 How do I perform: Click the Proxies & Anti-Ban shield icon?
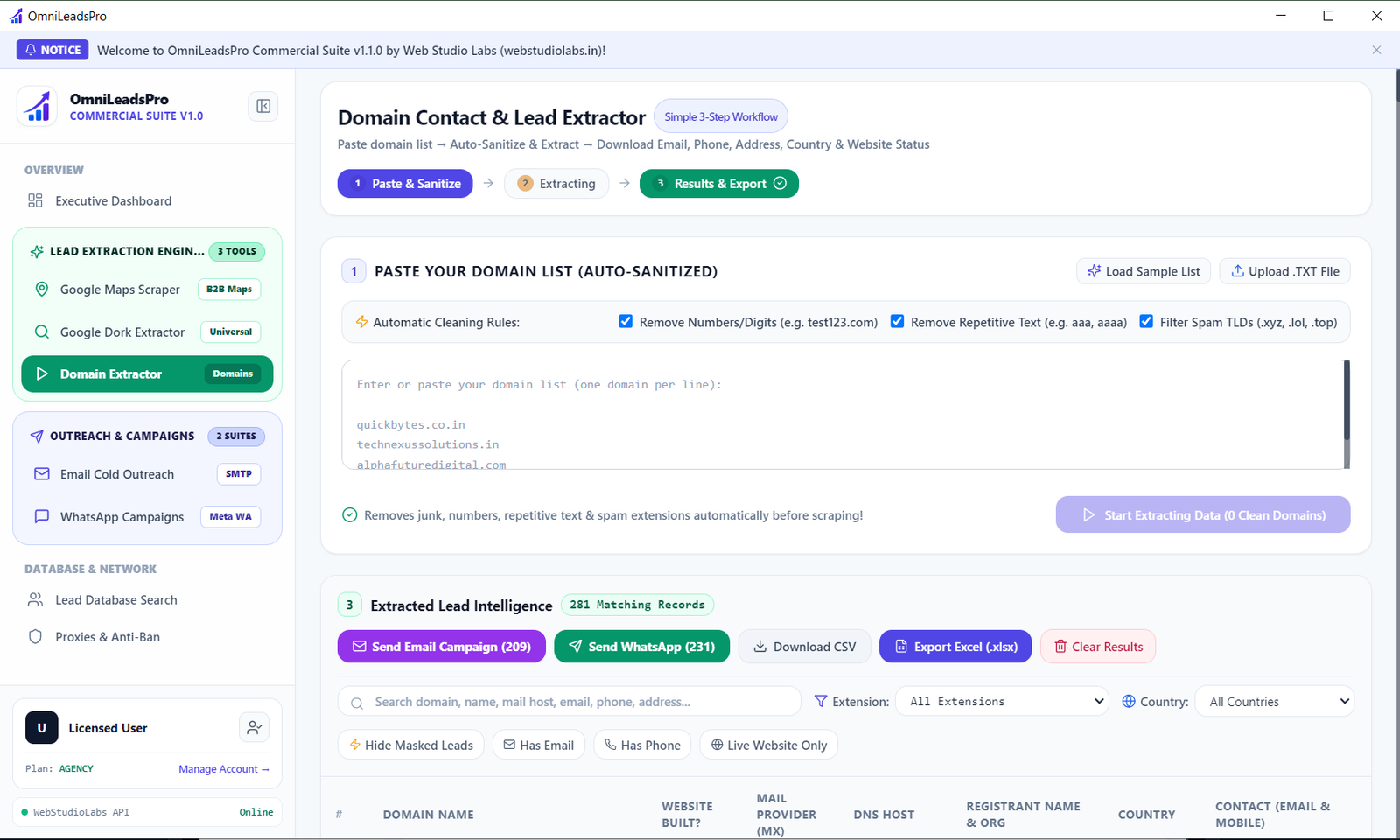coord(35,636)
